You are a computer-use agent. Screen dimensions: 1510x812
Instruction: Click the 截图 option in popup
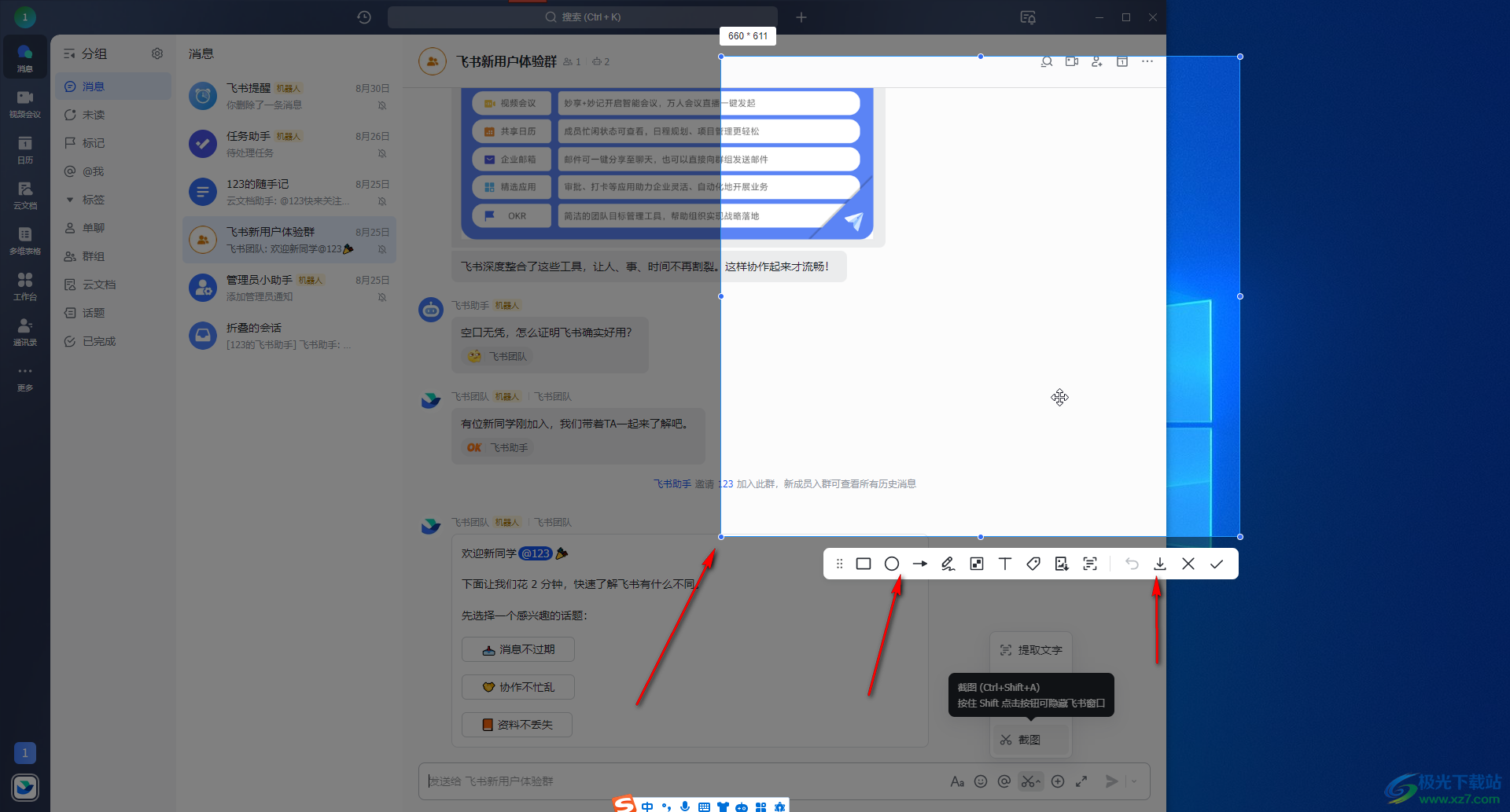(1031, 740)
